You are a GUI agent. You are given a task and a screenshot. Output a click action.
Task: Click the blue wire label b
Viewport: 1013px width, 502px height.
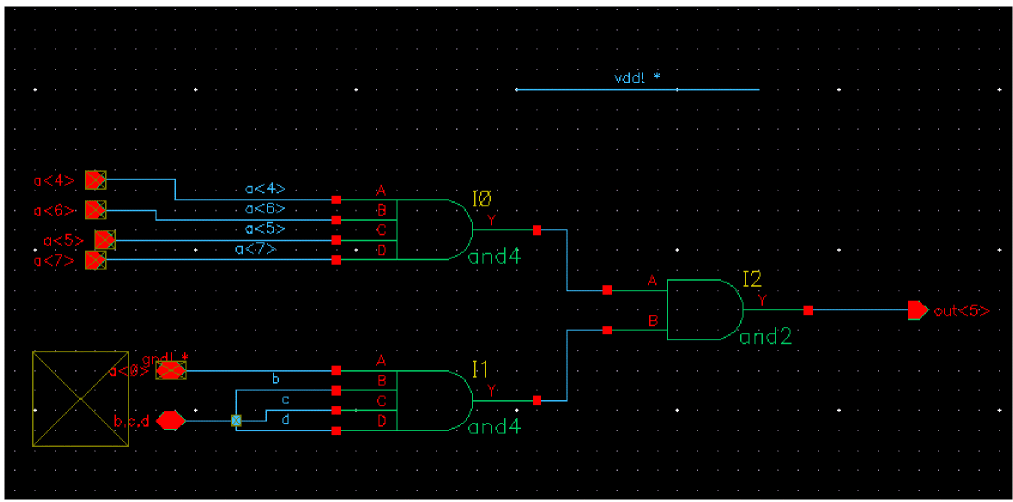277,379
